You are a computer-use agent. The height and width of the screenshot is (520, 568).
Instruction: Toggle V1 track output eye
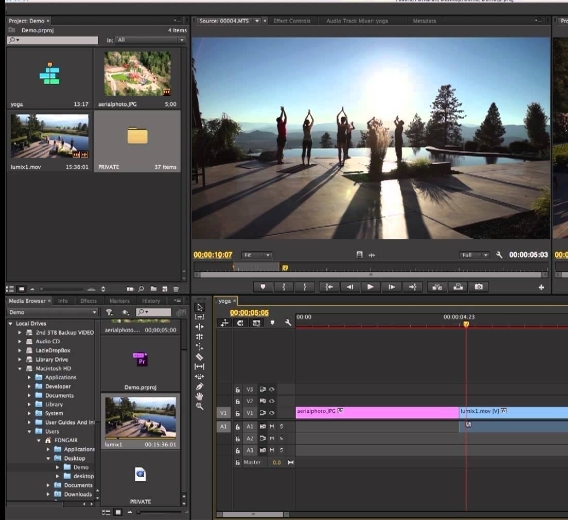click(x=272, y=413)
